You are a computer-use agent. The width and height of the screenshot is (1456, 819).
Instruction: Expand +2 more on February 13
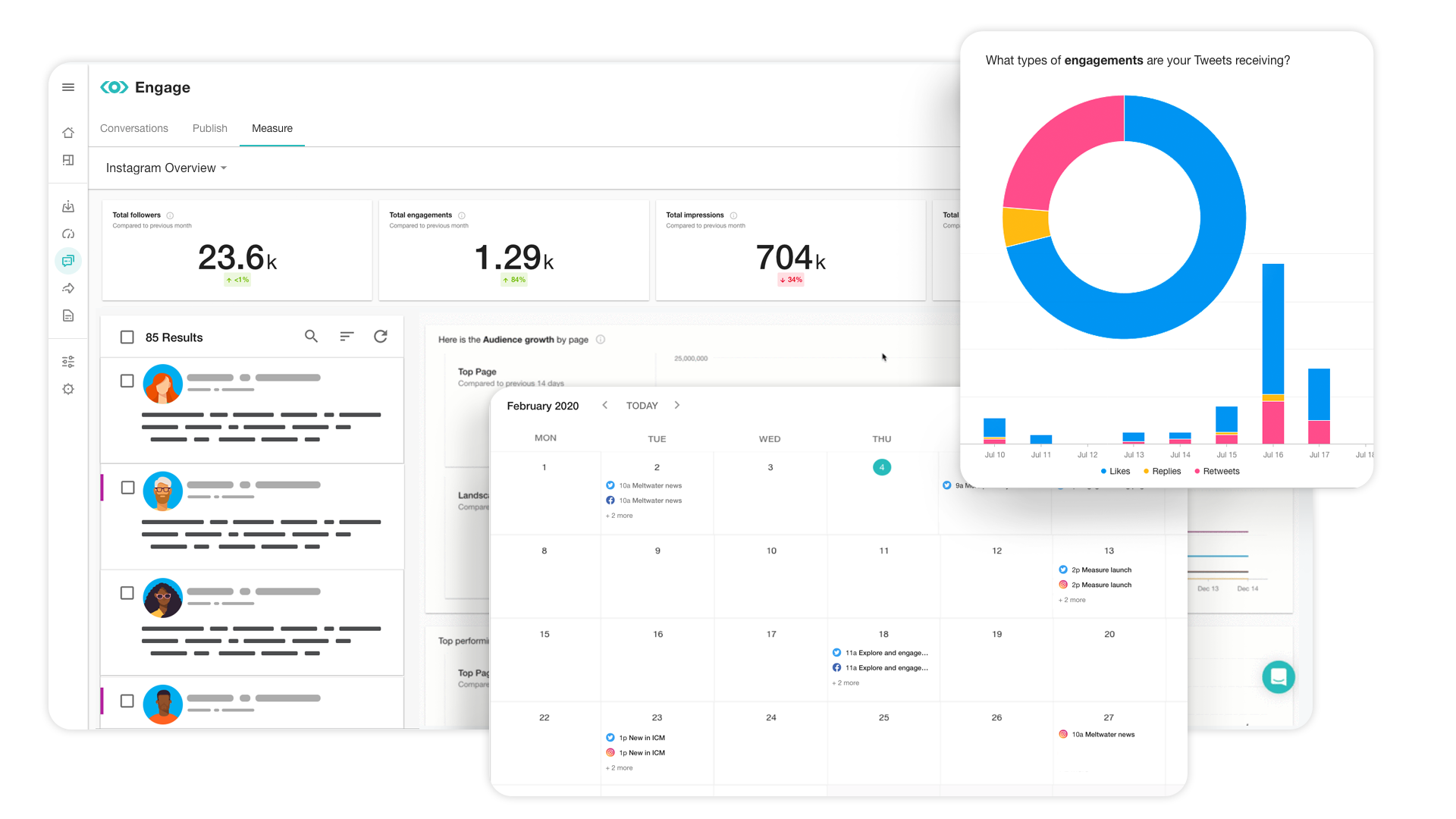coord(1072,600)
